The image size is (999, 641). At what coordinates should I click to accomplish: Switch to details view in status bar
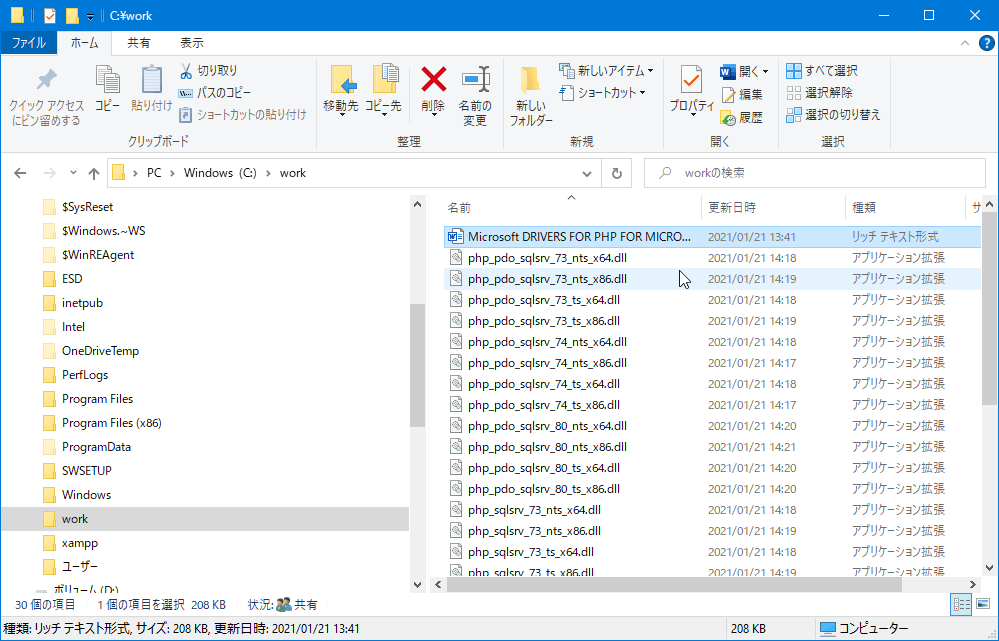tap(960, 604)
